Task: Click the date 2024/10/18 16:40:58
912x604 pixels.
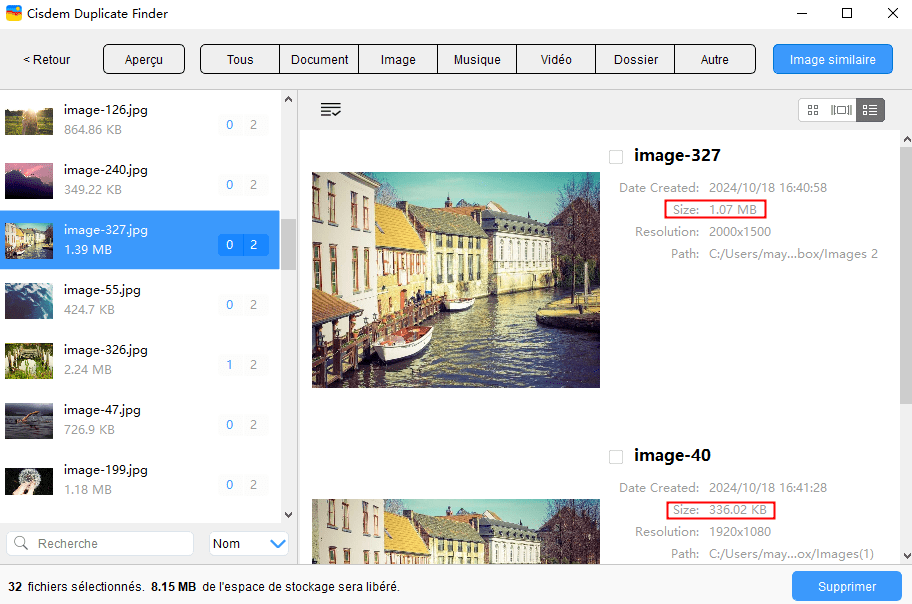Action: (768, 188)
